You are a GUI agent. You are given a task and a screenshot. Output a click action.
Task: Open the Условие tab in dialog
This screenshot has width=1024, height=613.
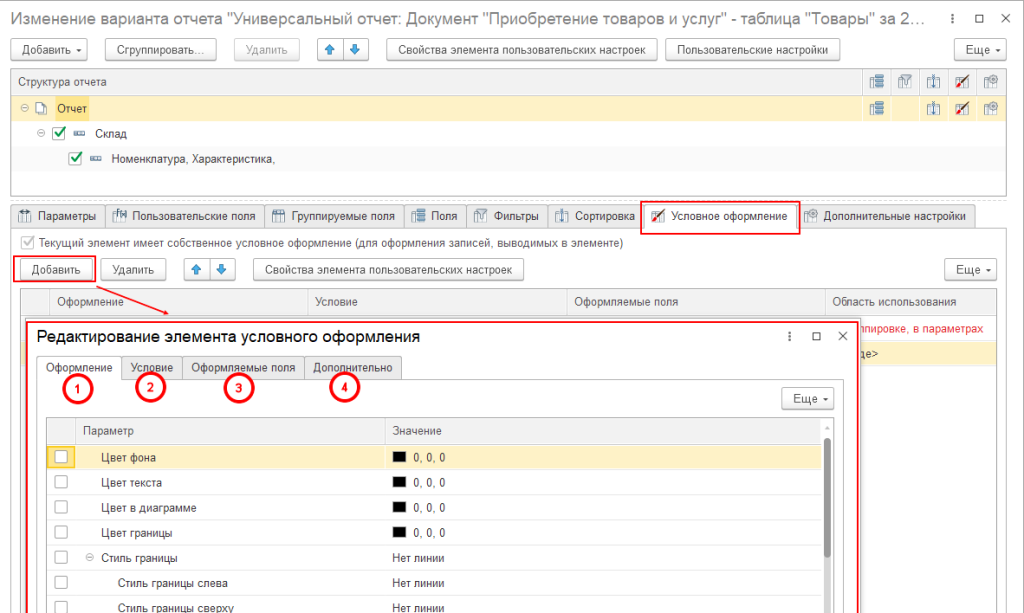(152, 368)
